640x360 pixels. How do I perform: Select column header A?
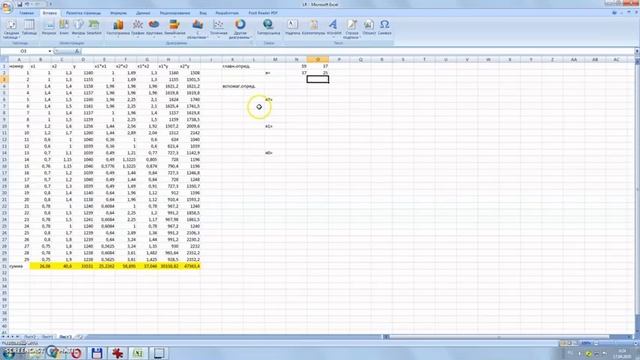pyautogui.click(x=19, y=60)
